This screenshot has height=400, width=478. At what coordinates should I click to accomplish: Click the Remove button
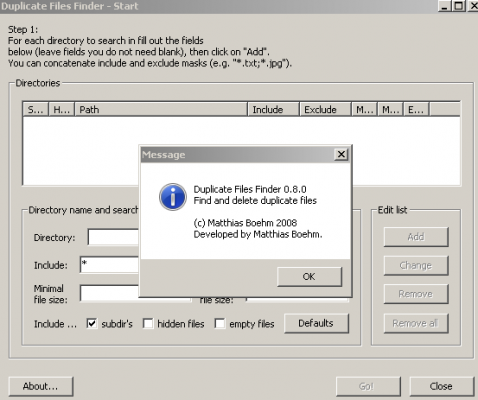coord(416,294)
